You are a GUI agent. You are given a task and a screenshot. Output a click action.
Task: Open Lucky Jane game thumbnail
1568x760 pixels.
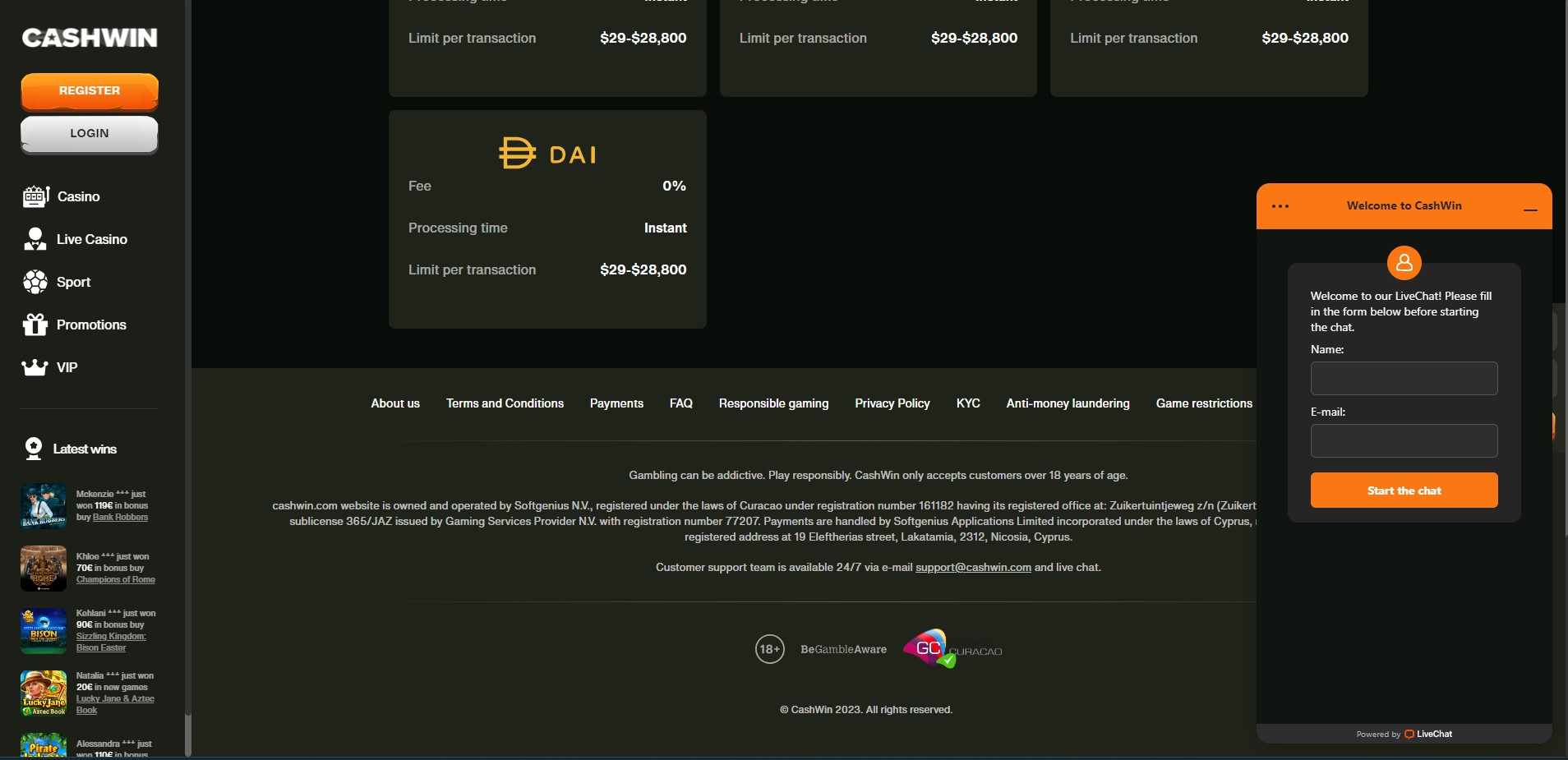pyautogui.click(x=44, y=693)
